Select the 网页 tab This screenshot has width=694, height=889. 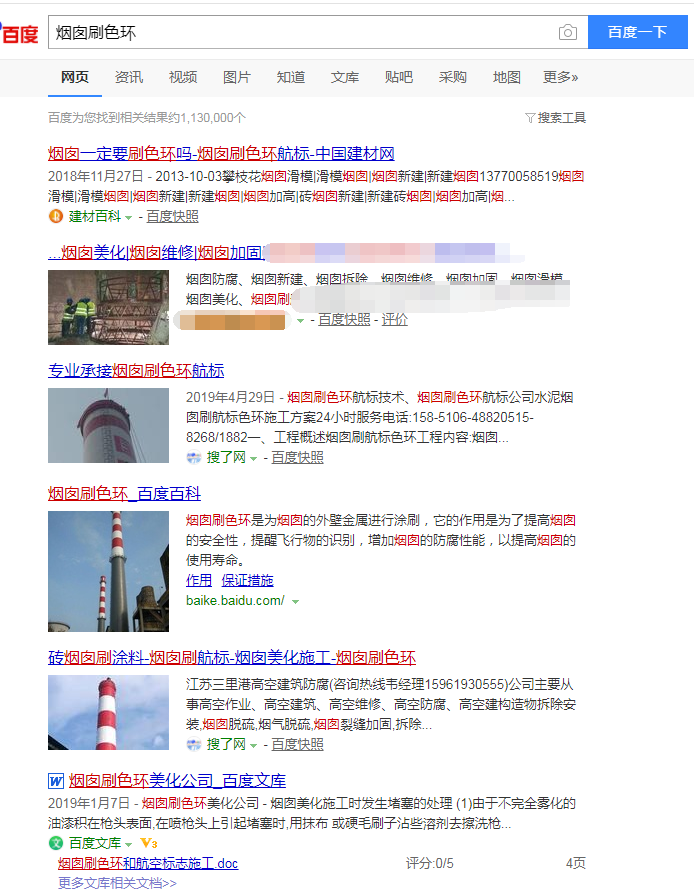coord(75,77)
